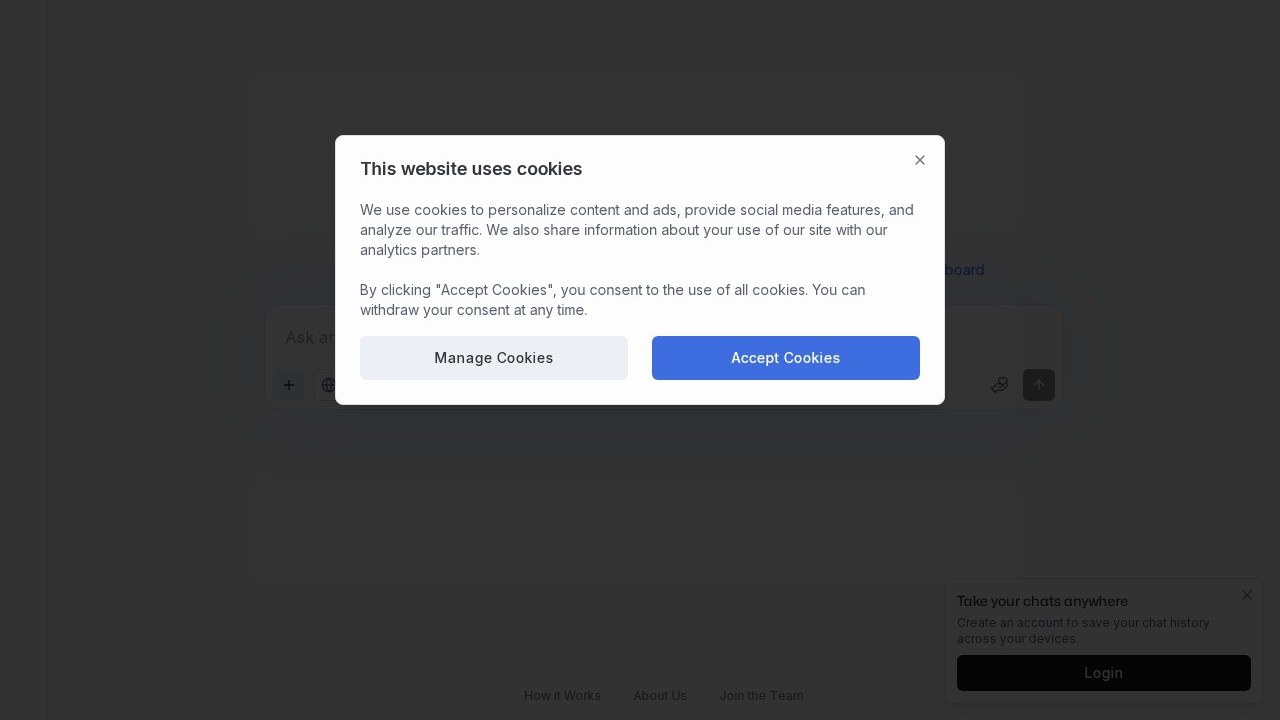Close the cookie consent dialog

(x=920, y=160)
